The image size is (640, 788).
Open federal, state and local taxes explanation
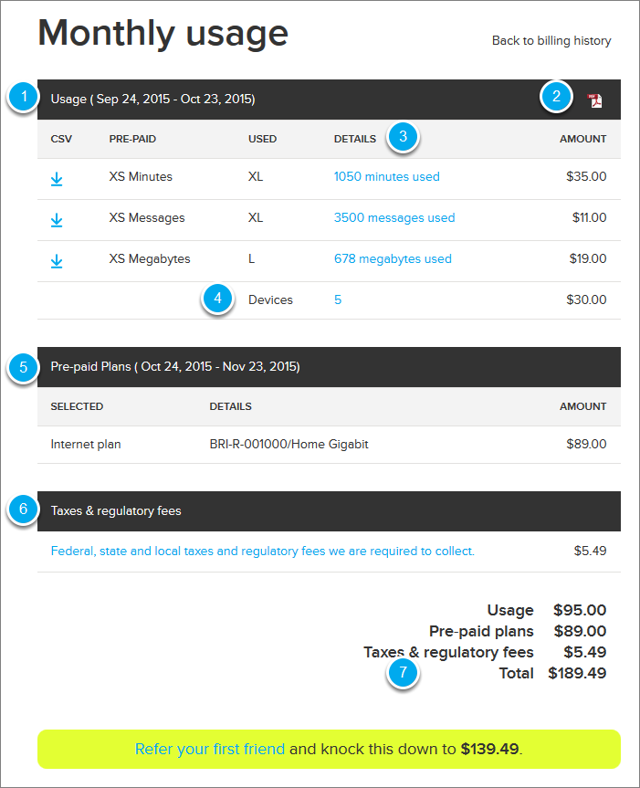[262, 551]
